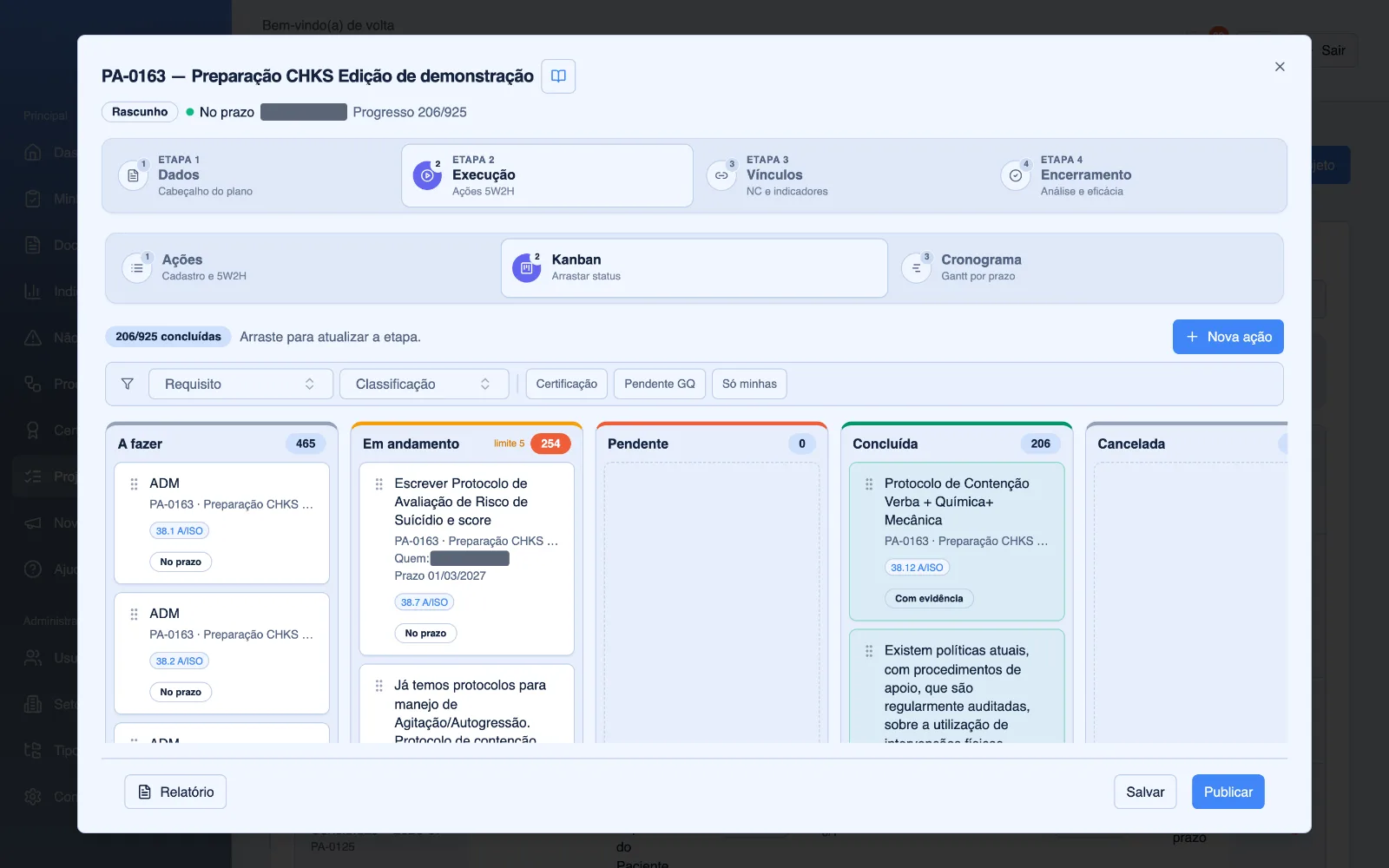This screenshot has width=1389, height=868.
Task: Click the 206 count in Concluída column
Action: pos(1040,444)
